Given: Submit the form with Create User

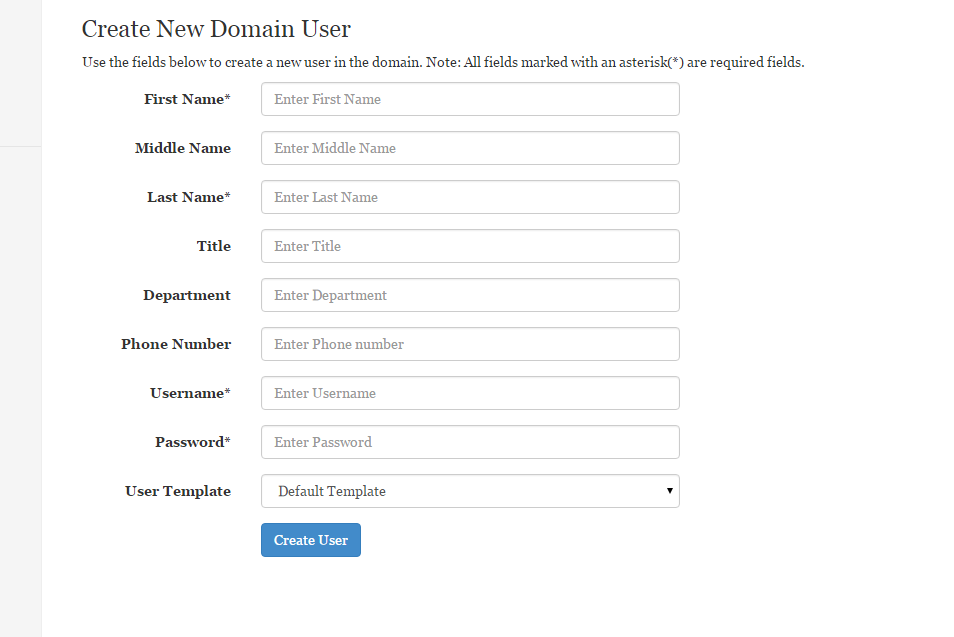Looking at the screenshot, I should click(x=311, y=540).
